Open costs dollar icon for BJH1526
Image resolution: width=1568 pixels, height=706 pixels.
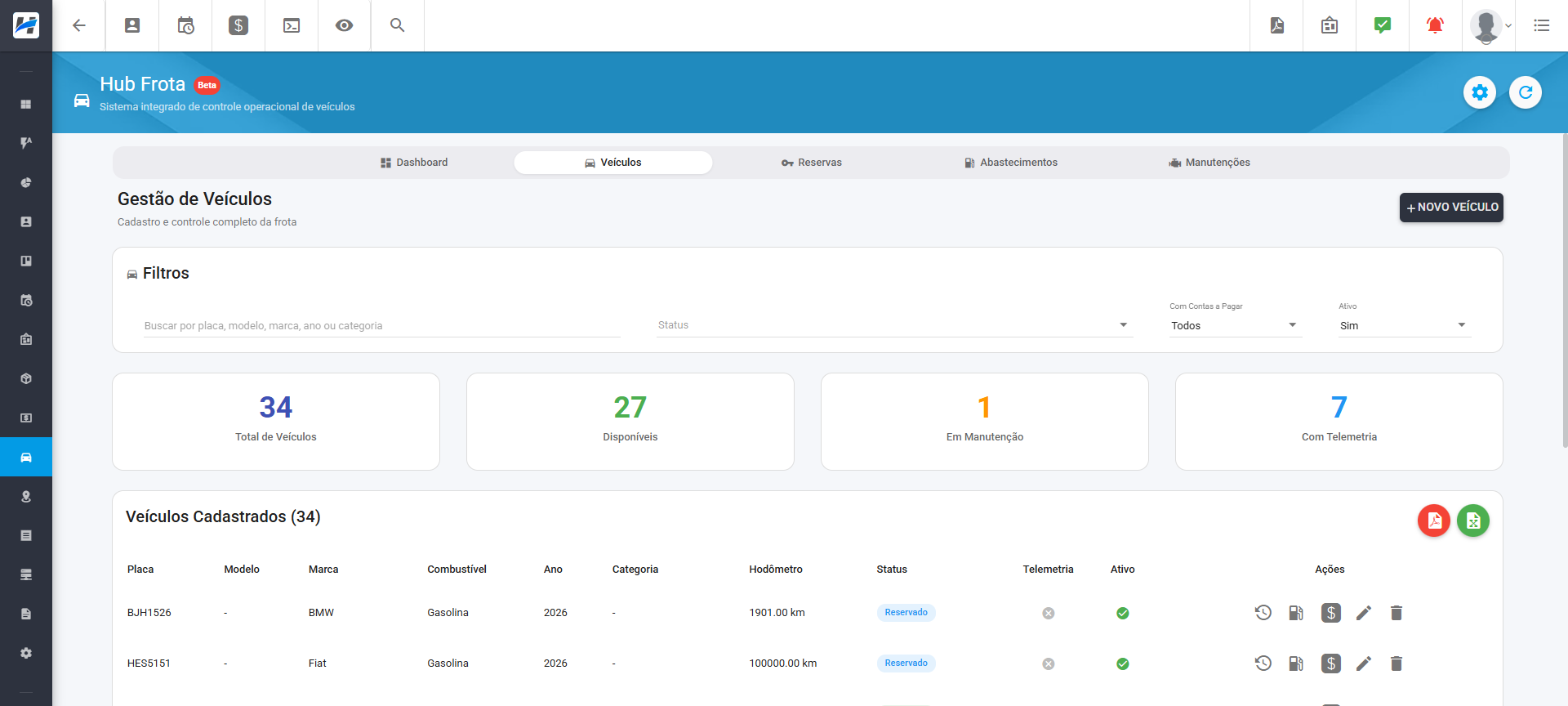(1331, 612)
